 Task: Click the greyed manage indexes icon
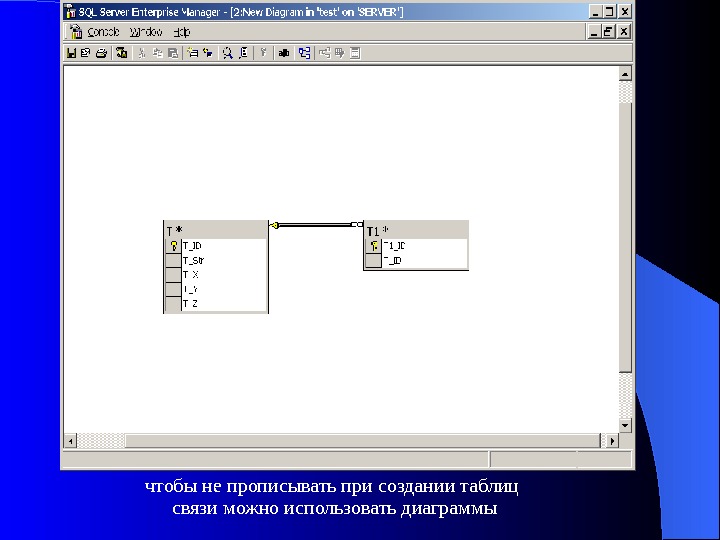tap(340, 53)
